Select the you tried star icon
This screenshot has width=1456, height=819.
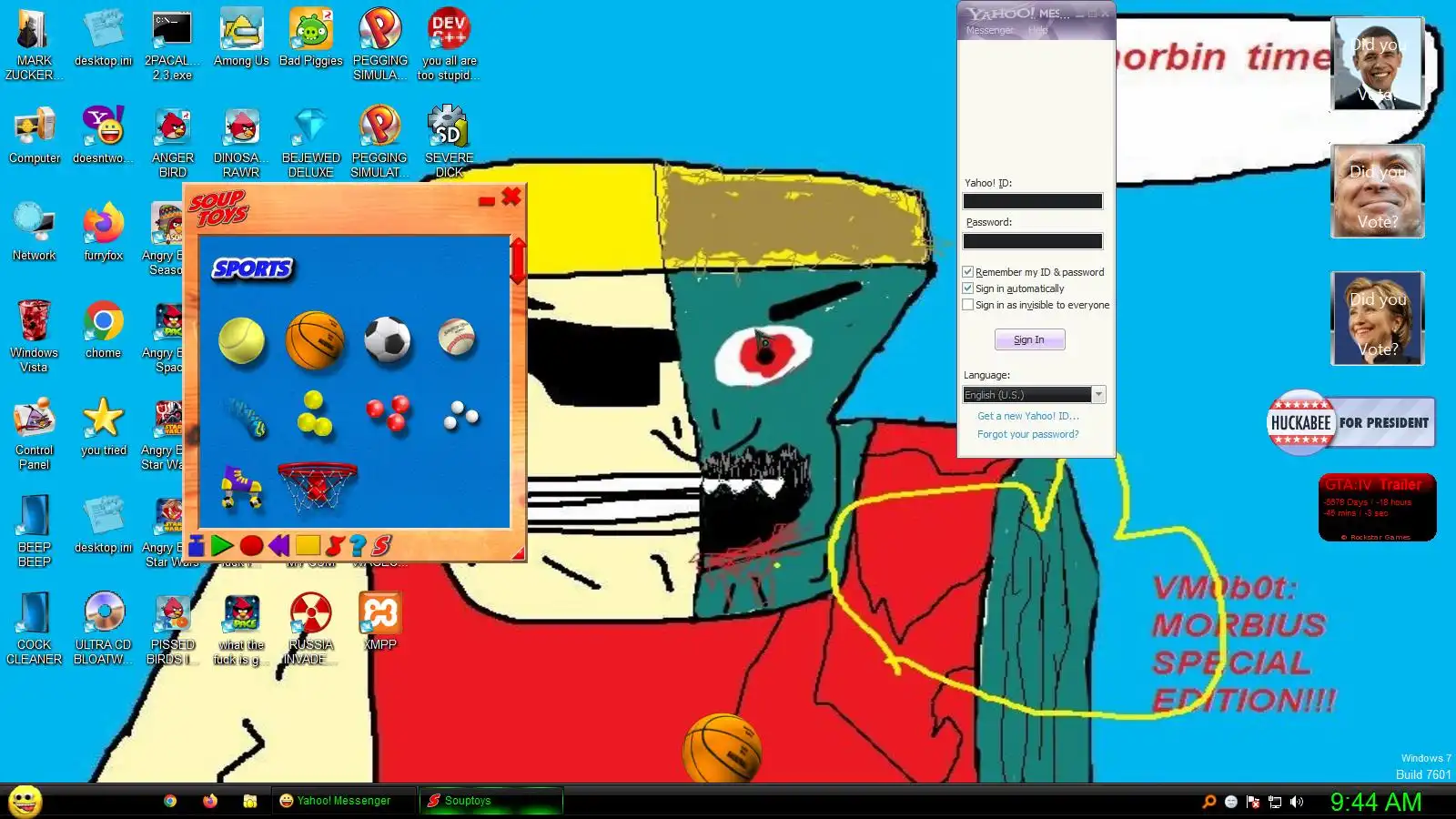[104, 428]
